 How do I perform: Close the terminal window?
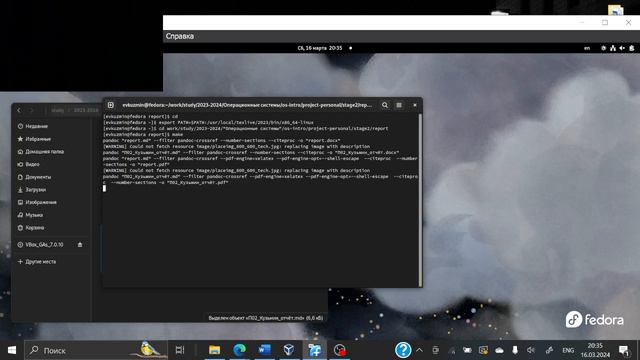(415, 105)
